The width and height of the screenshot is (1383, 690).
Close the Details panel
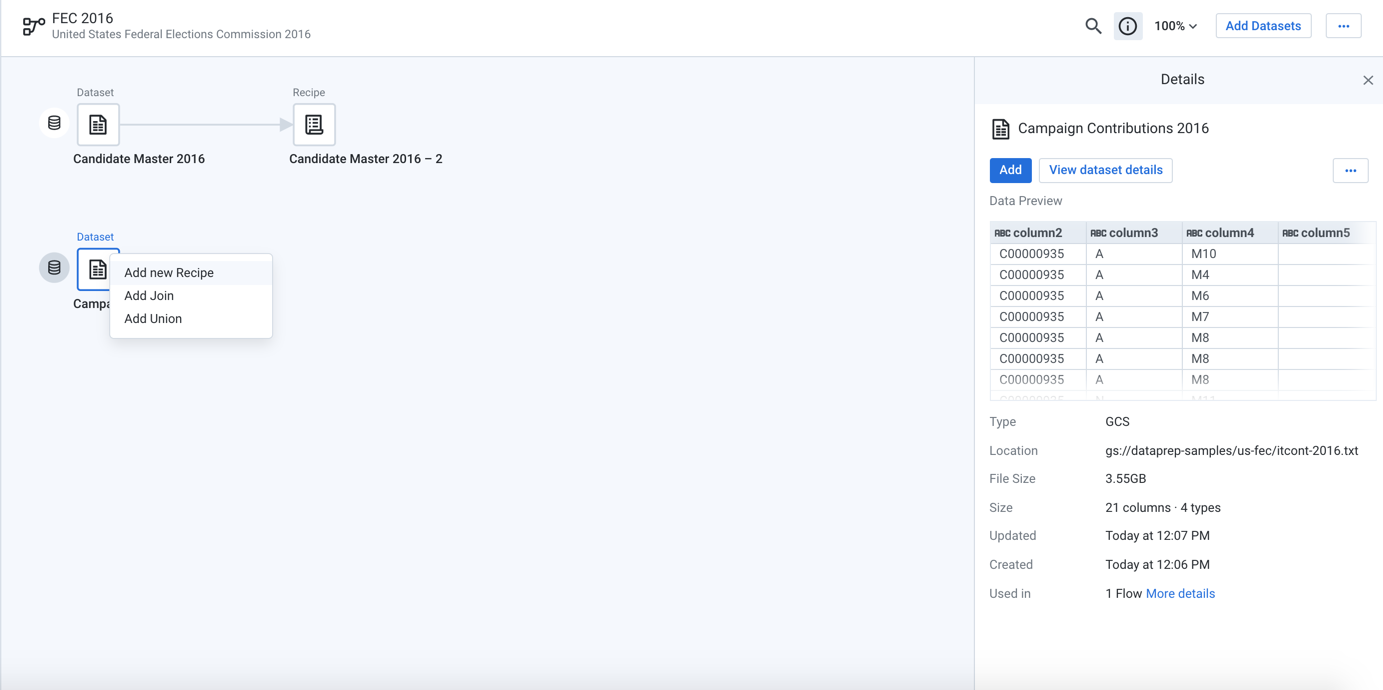click(1368, 80)
